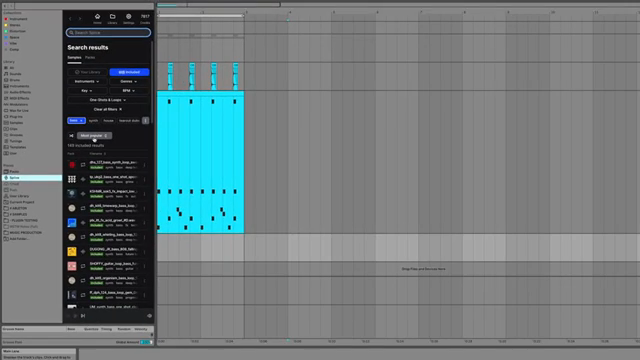This screenshot has width=640, height=360.
Task: Open MIDI Effects library category
Action: 19,99
